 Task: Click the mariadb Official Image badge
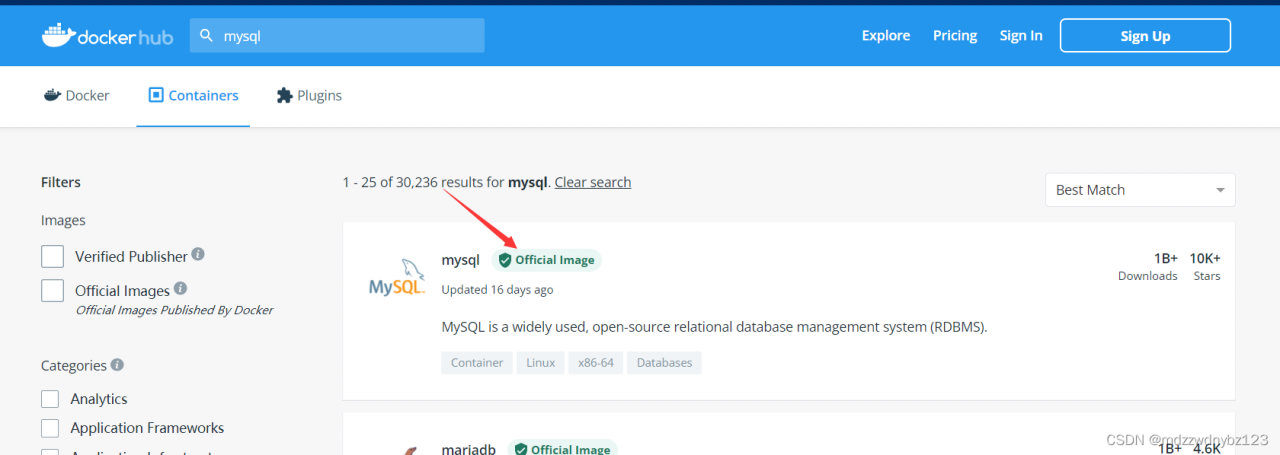point(562,449)
